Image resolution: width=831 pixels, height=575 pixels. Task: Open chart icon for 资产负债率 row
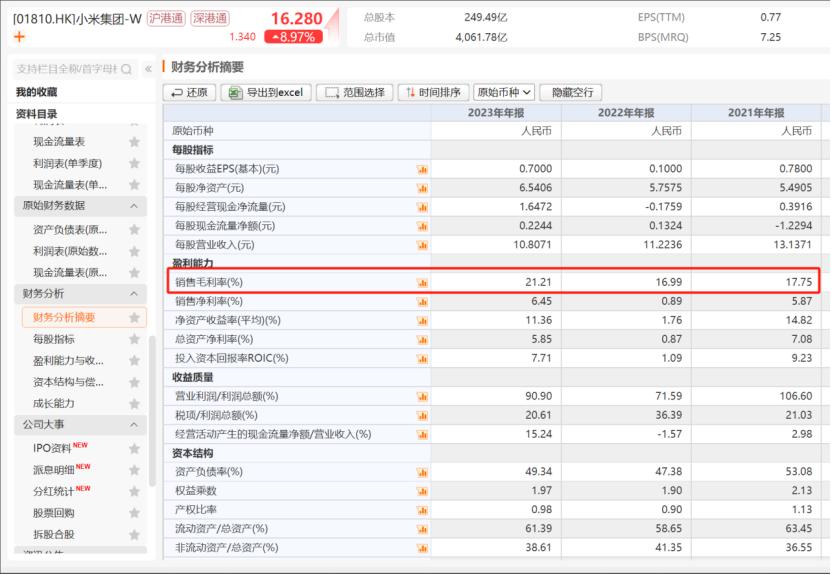pos(422,472)
